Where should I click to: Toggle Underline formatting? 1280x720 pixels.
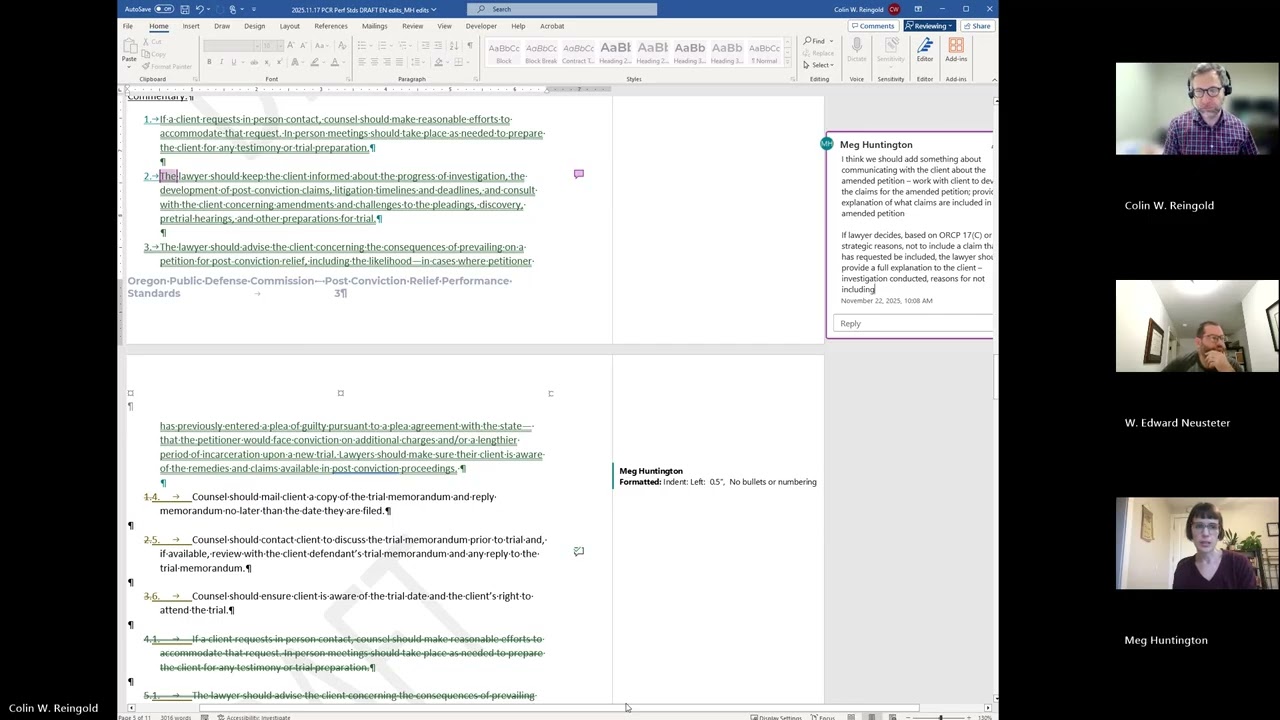[234, 62]
